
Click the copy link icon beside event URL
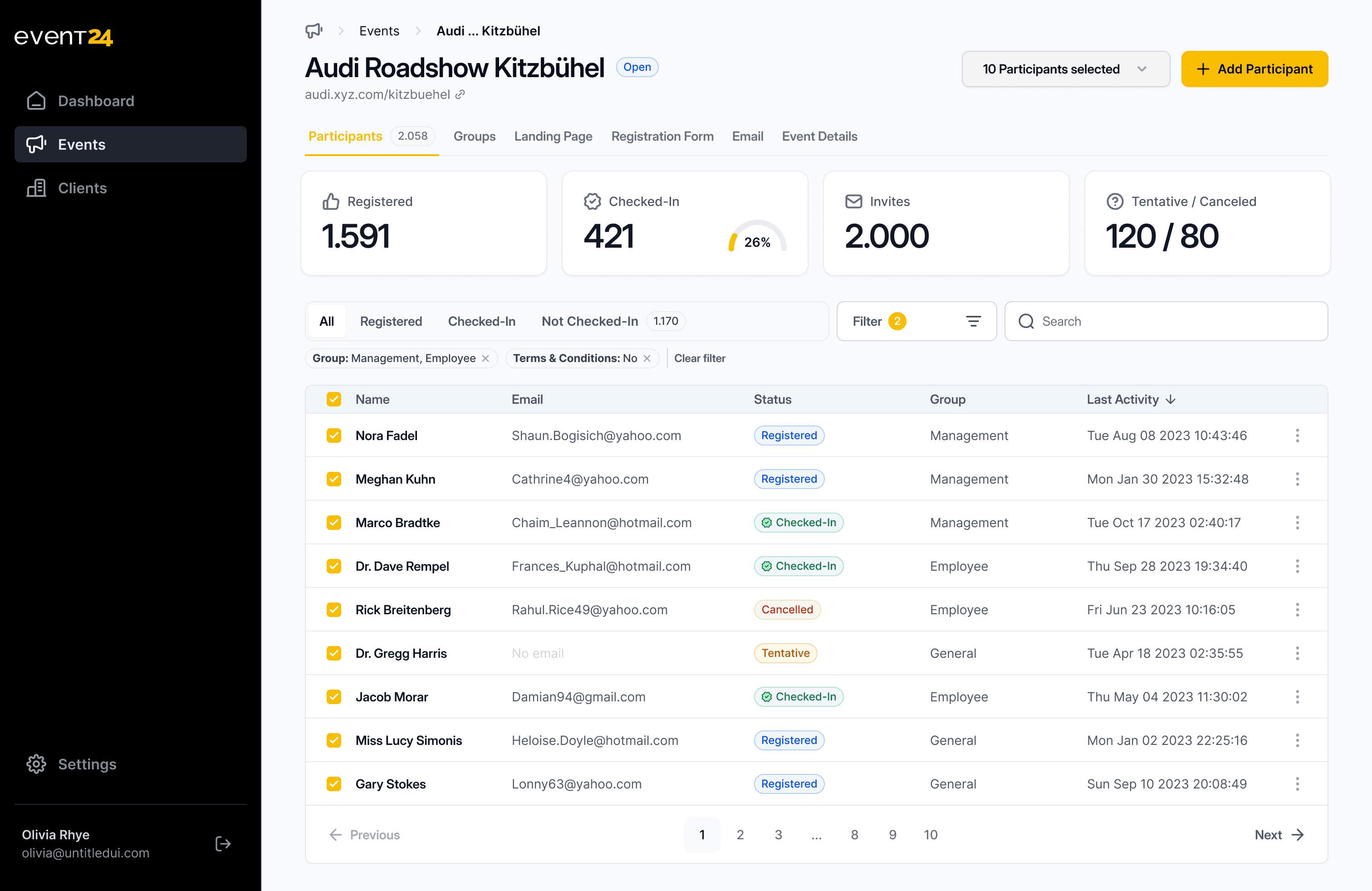pyautogui.click(x=460, y=94)
